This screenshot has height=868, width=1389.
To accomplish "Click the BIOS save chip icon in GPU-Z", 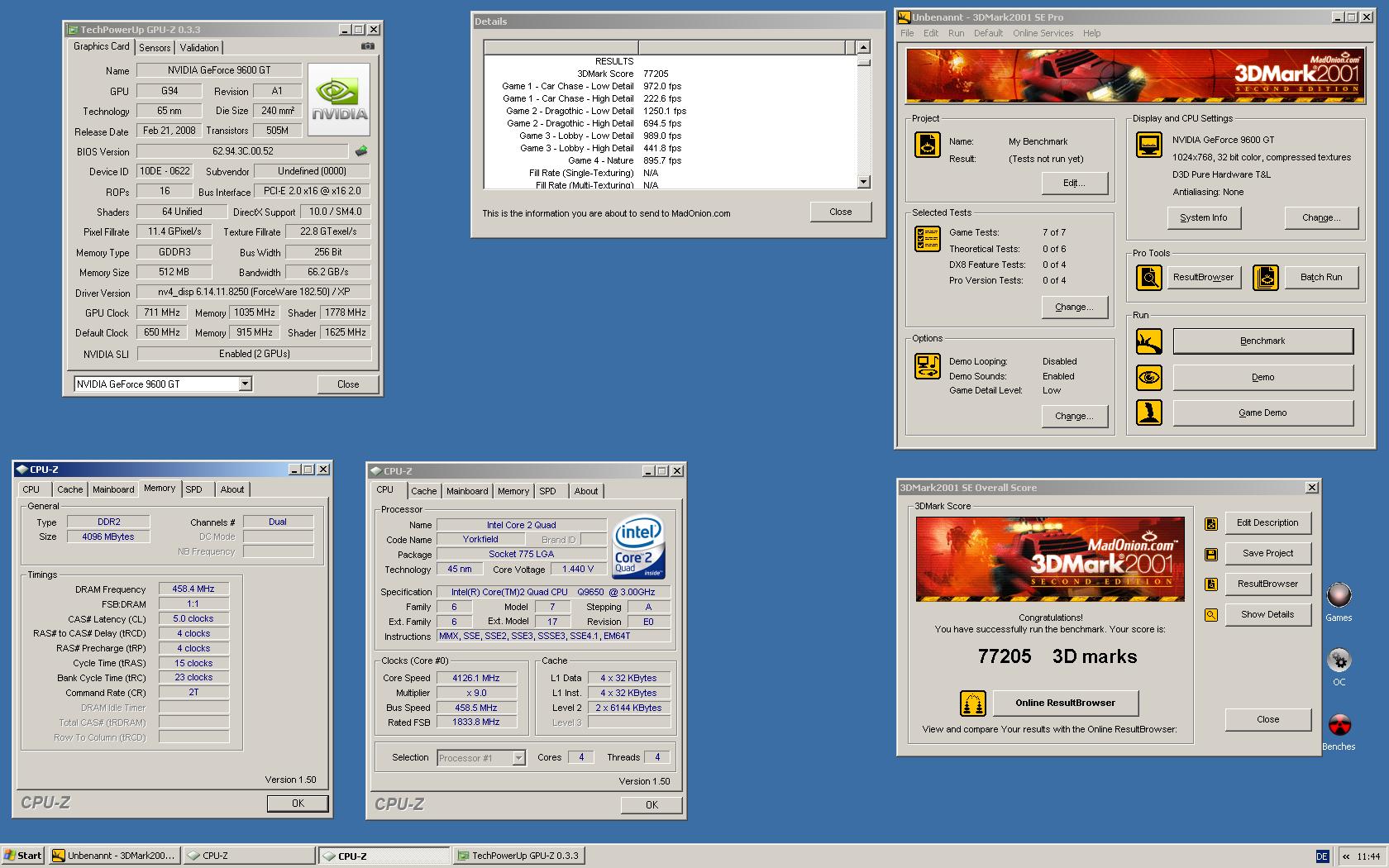I will tap(361, 150).
